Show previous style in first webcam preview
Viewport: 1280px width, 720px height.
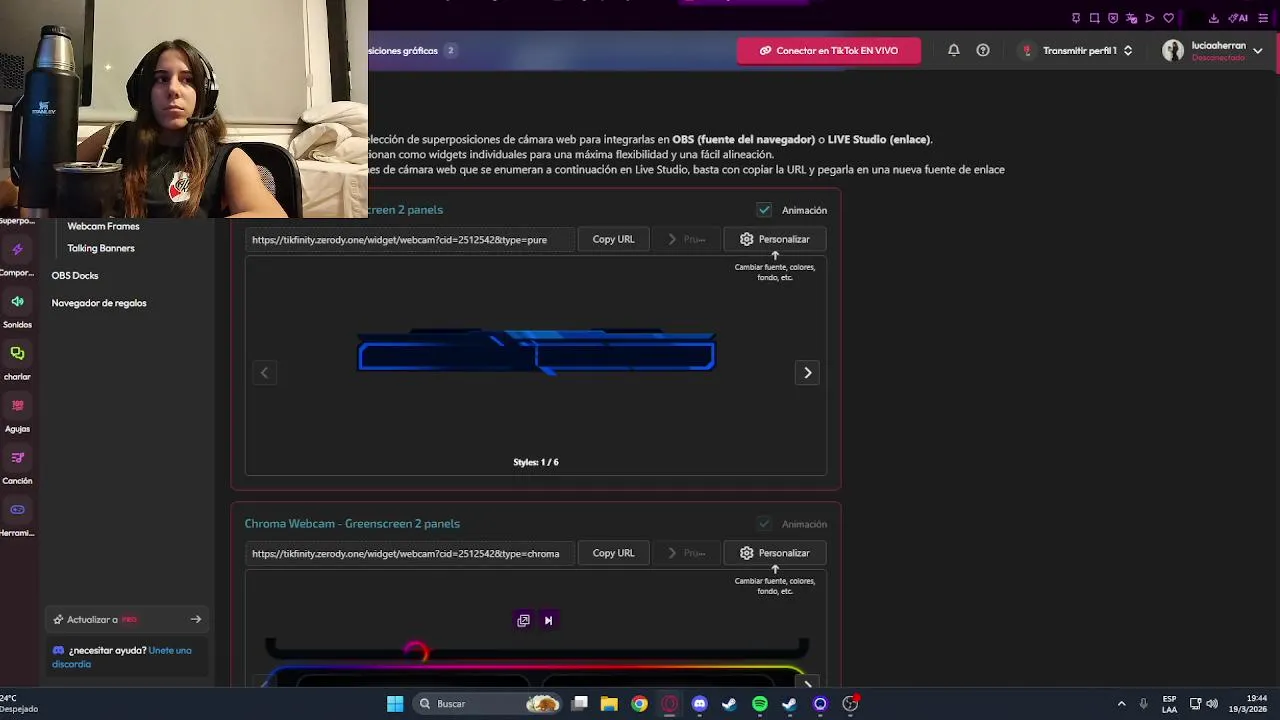264,373
